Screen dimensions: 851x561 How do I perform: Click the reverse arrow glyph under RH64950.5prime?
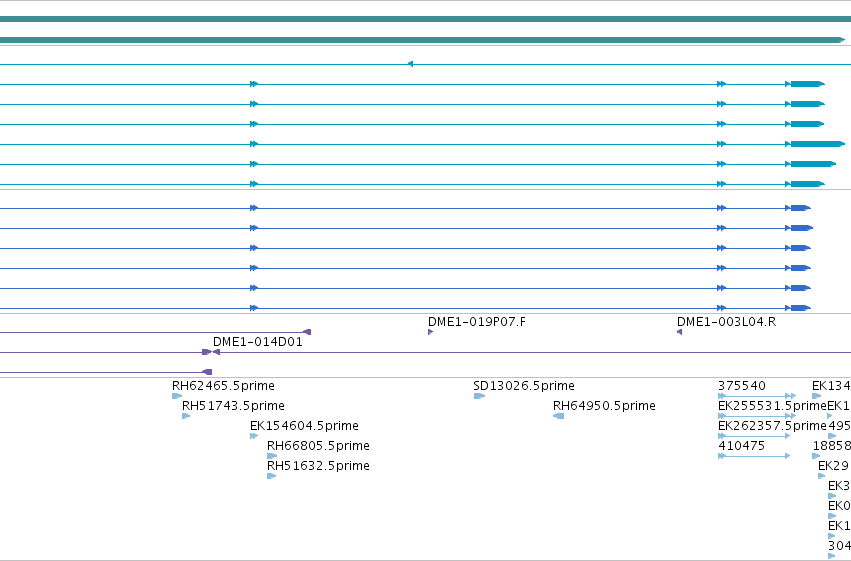tap(558, 416)
